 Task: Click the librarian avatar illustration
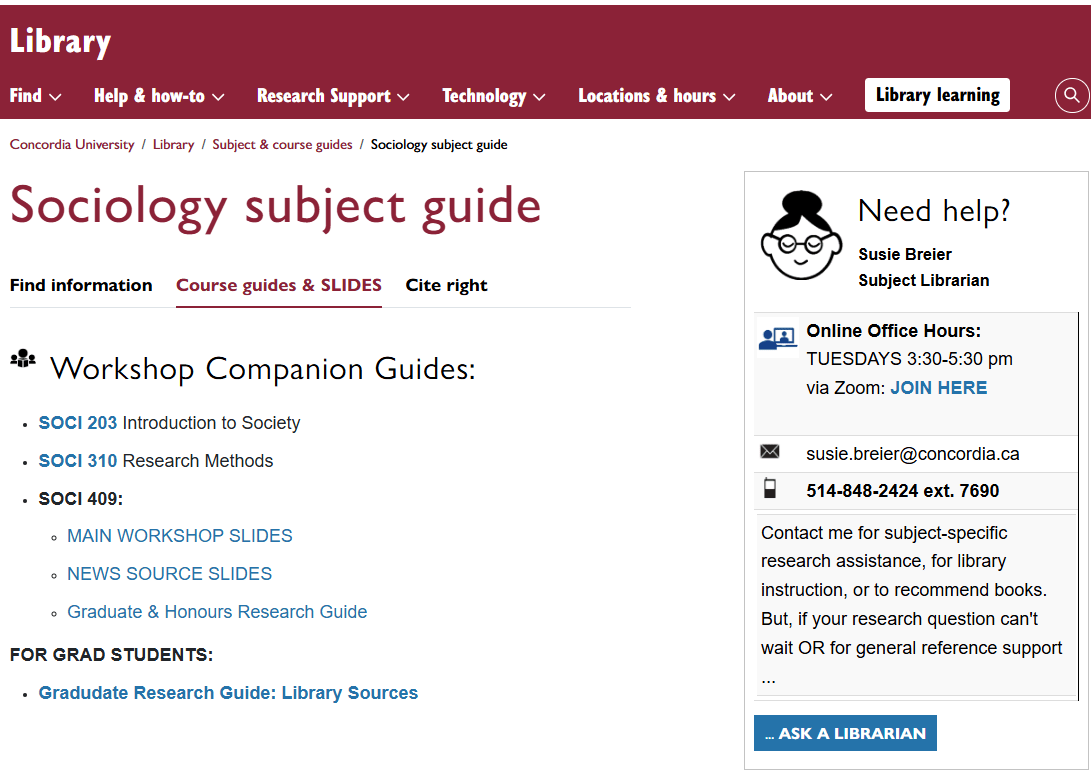801,234
